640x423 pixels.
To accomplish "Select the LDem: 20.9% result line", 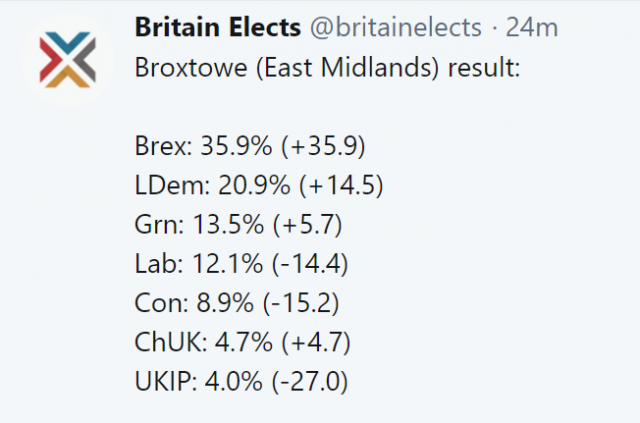I will [x=259, y=185].
